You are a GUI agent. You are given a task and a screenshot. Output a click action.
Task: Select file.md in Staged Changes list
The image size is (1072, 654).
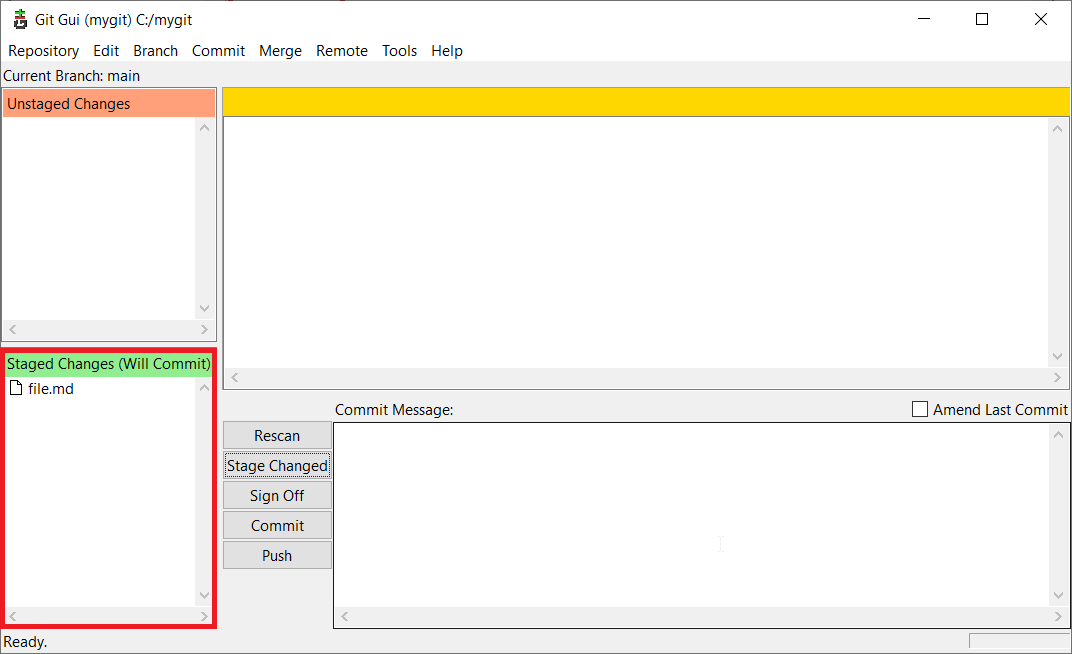50,389
